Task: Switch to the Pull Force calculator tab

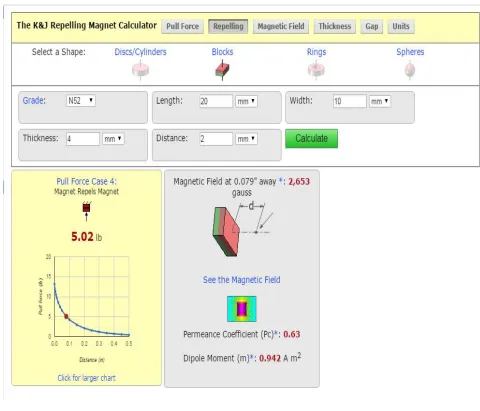Action: tap(182, 26)
